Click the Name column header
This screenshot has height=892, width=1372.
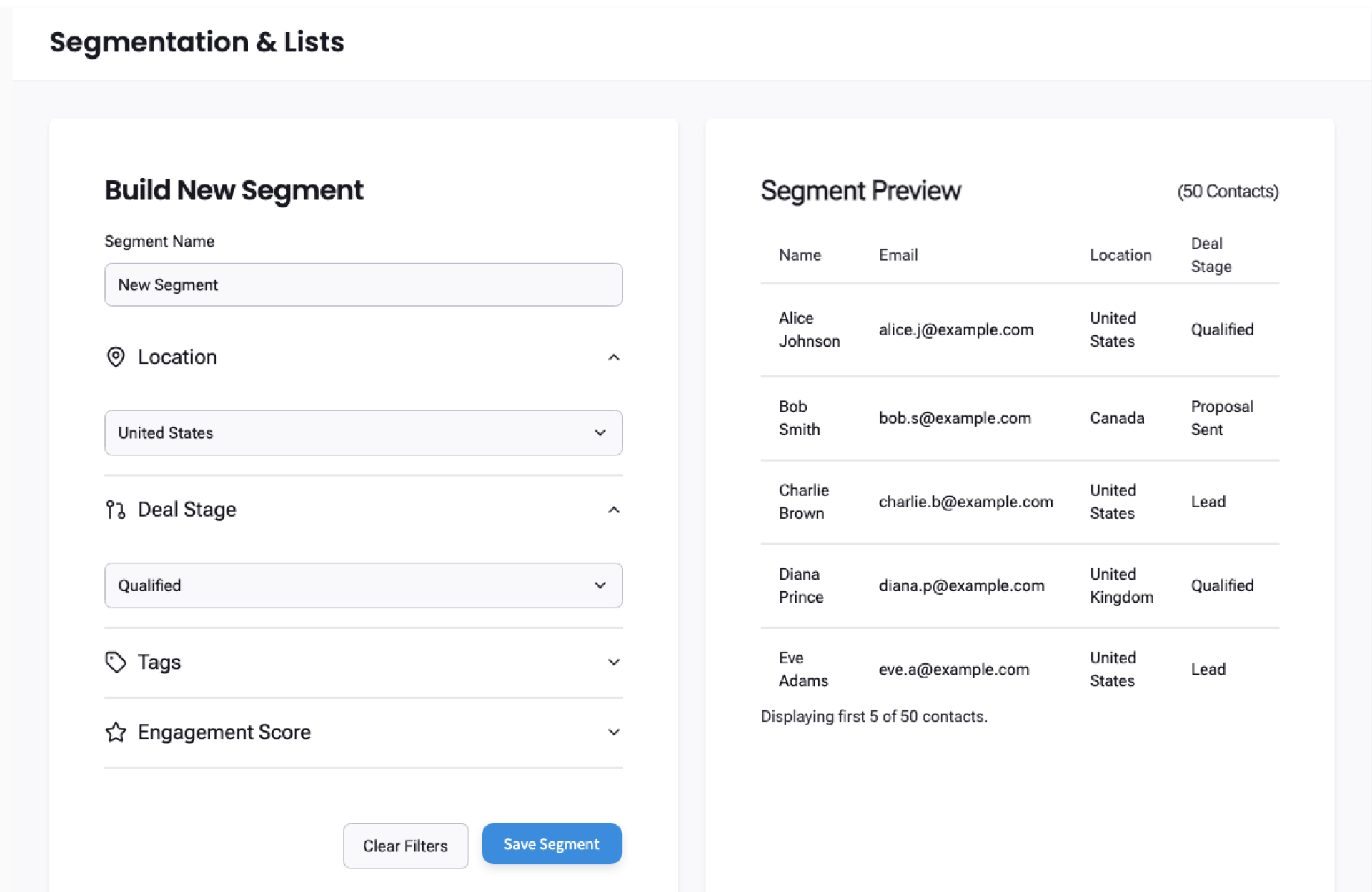click(800, 255)
